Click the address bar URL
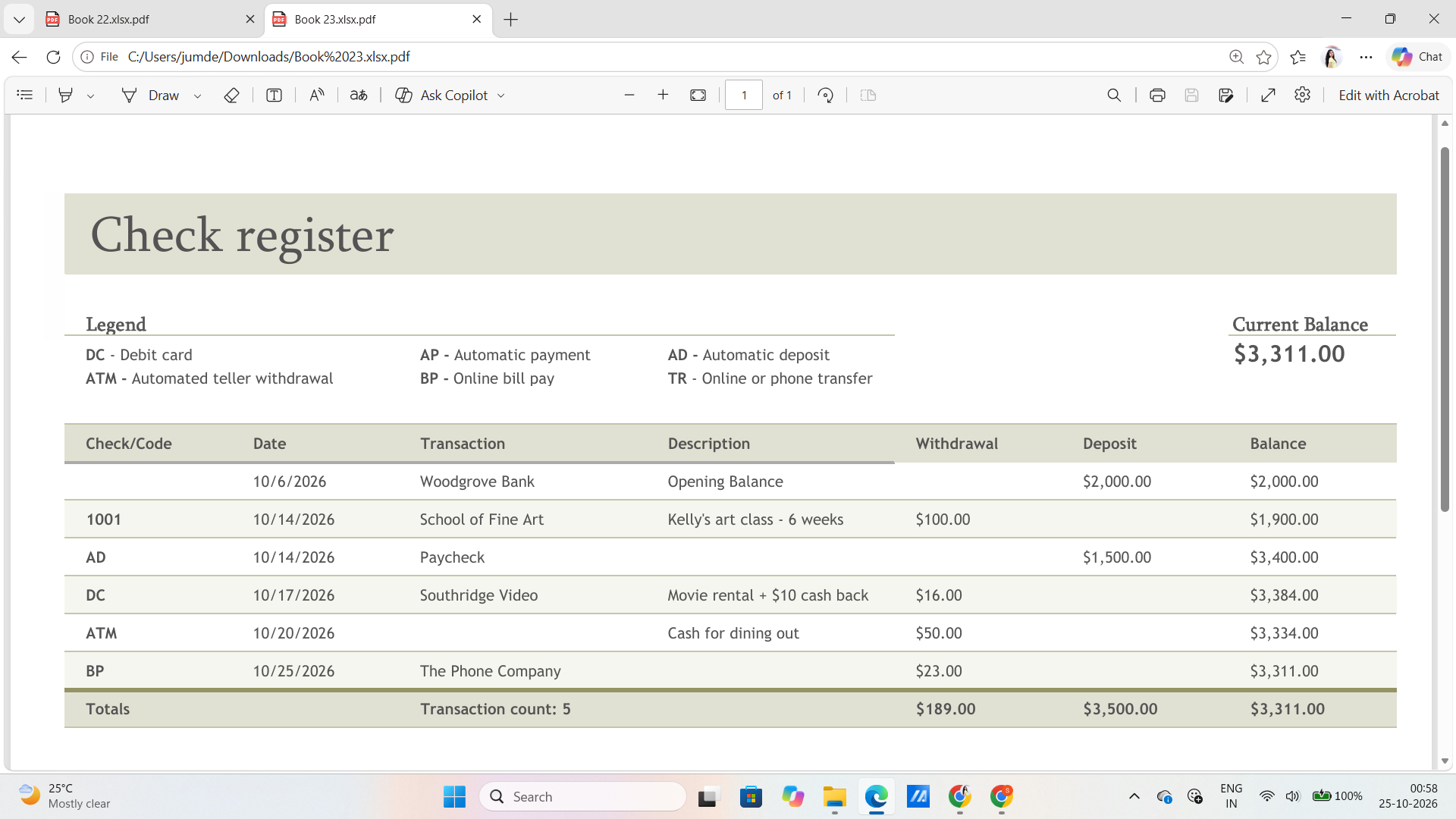This screenshot has height=819, width=1456. pos(269,57)
